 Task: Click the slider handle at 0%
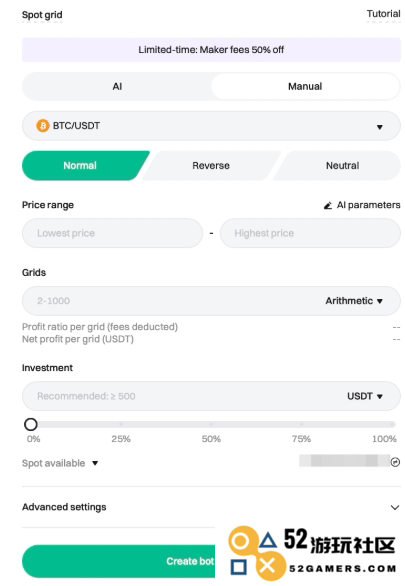click(31, 424)
